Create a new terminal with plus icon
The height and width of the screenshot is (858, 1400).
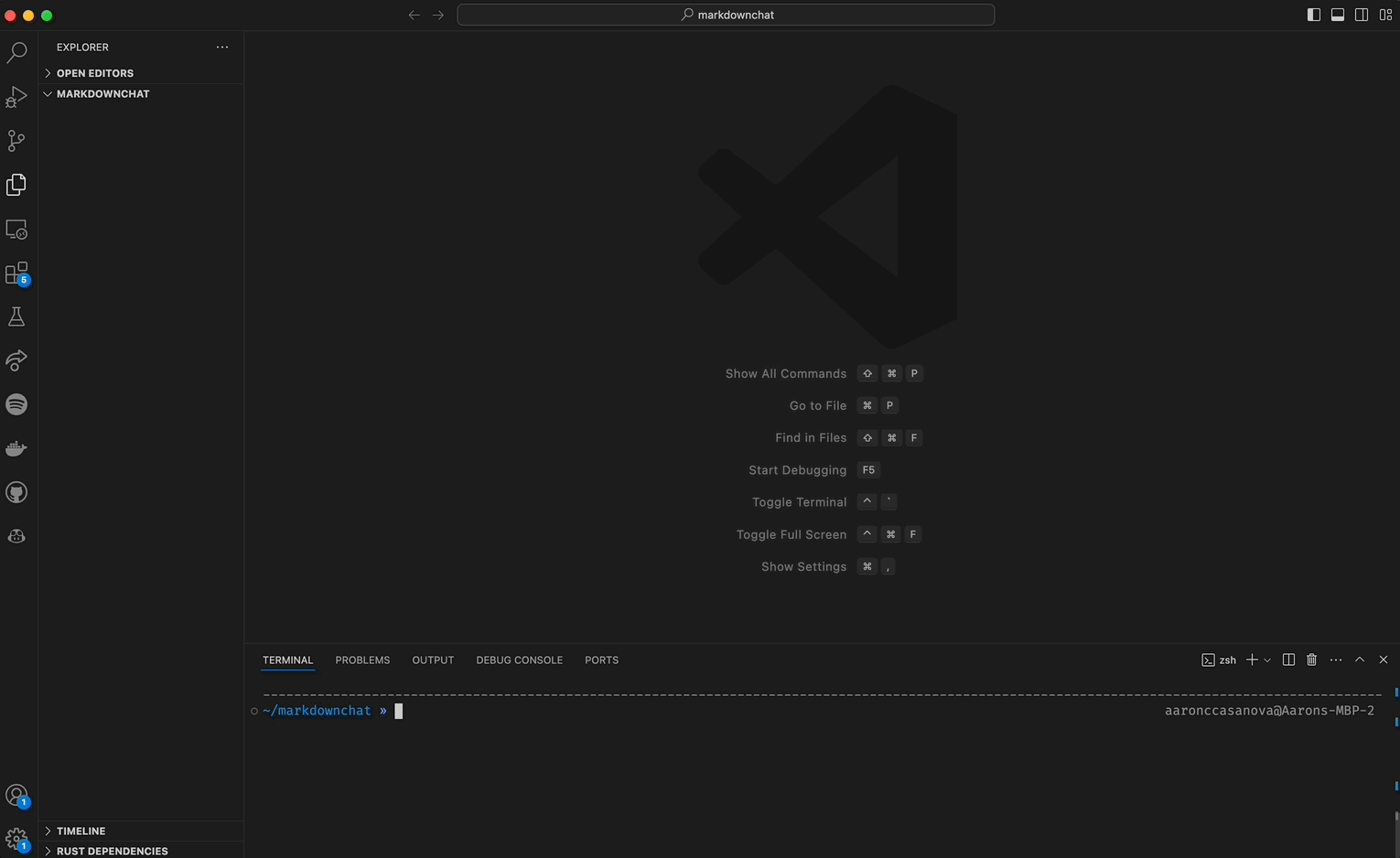1252,660
